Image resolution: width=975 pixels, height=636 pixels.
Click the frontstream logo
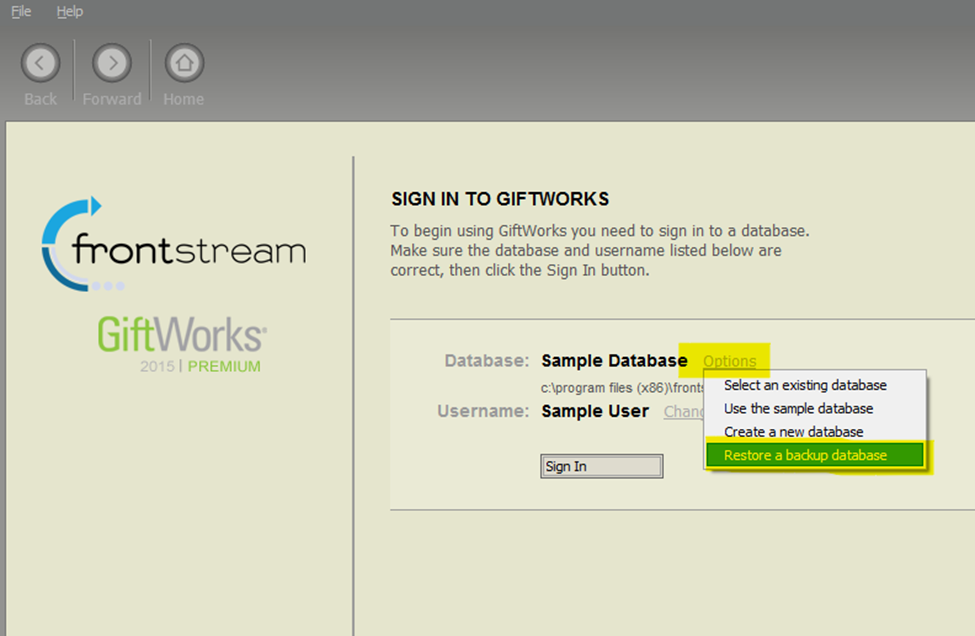coord(174,244)
